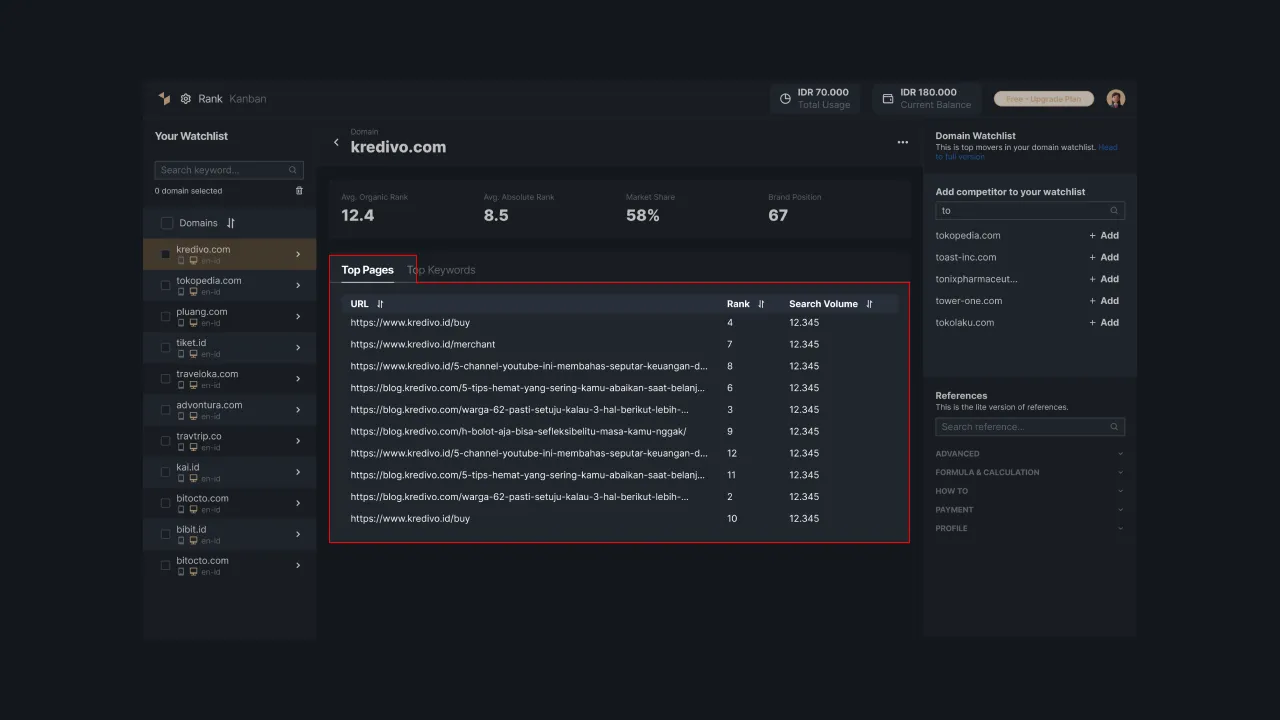Open traveloka.com row chevron
This screenshot has height=720, width=1280.
298,378
